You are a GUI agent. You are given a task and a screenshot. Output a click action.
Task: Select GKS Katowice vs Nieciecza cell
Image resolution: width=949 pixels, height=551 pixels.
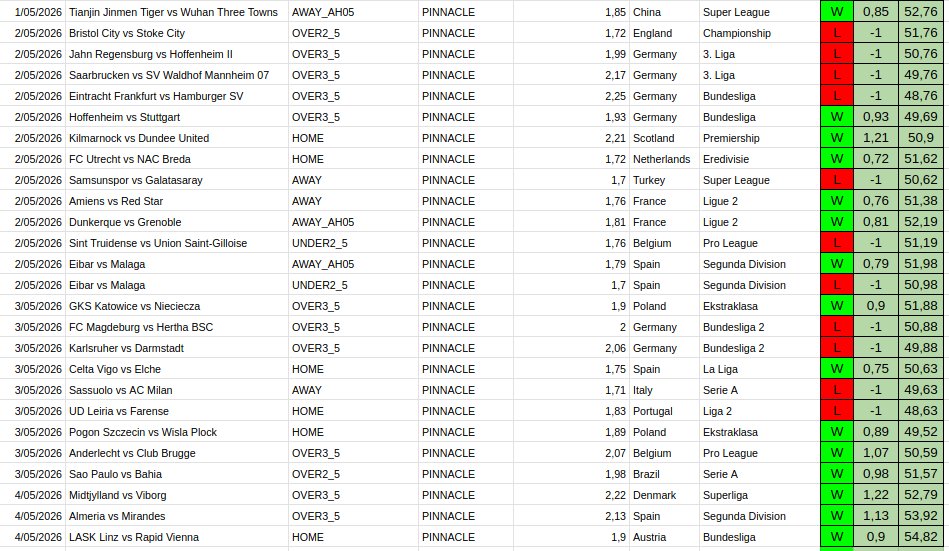[177, 306]
